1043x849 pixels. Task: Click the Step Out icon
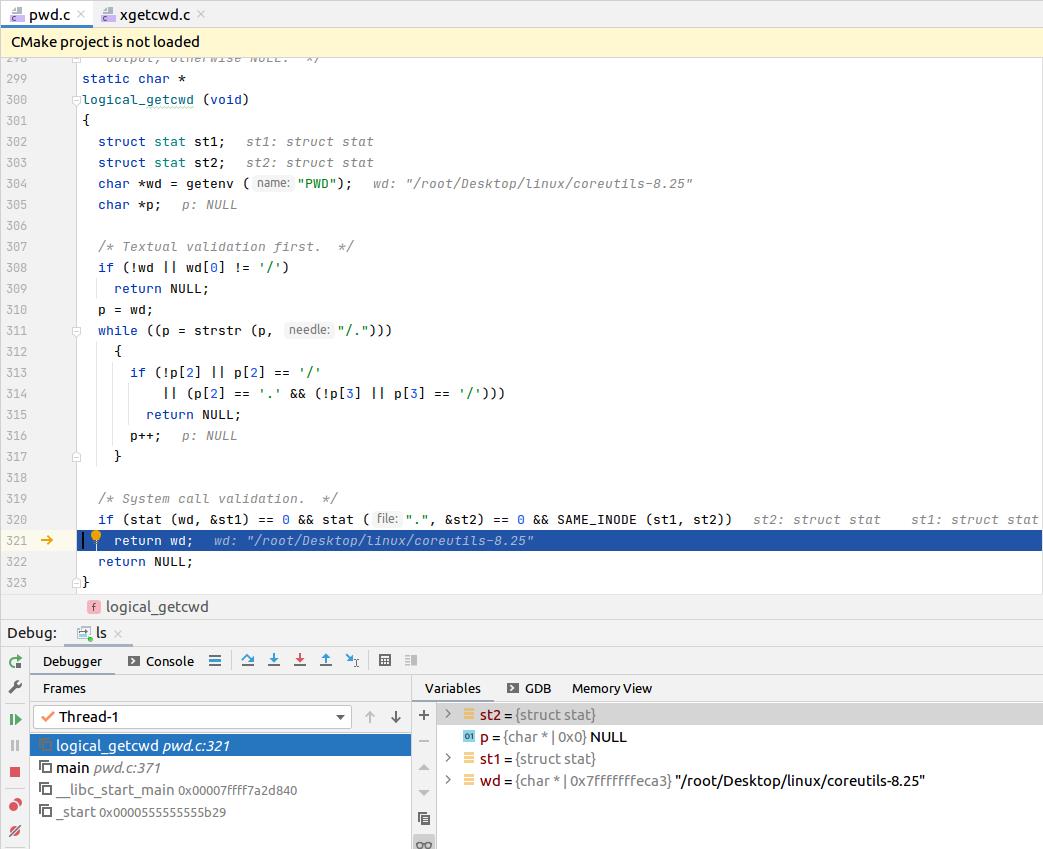point(325,660)
